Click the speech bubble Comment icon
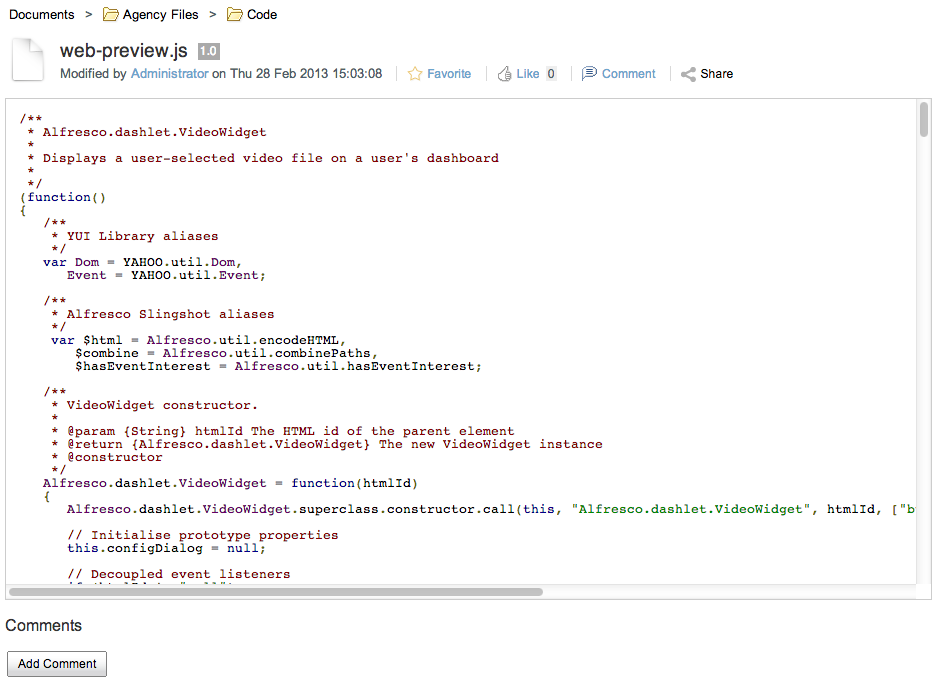 [x=589, y=73]
